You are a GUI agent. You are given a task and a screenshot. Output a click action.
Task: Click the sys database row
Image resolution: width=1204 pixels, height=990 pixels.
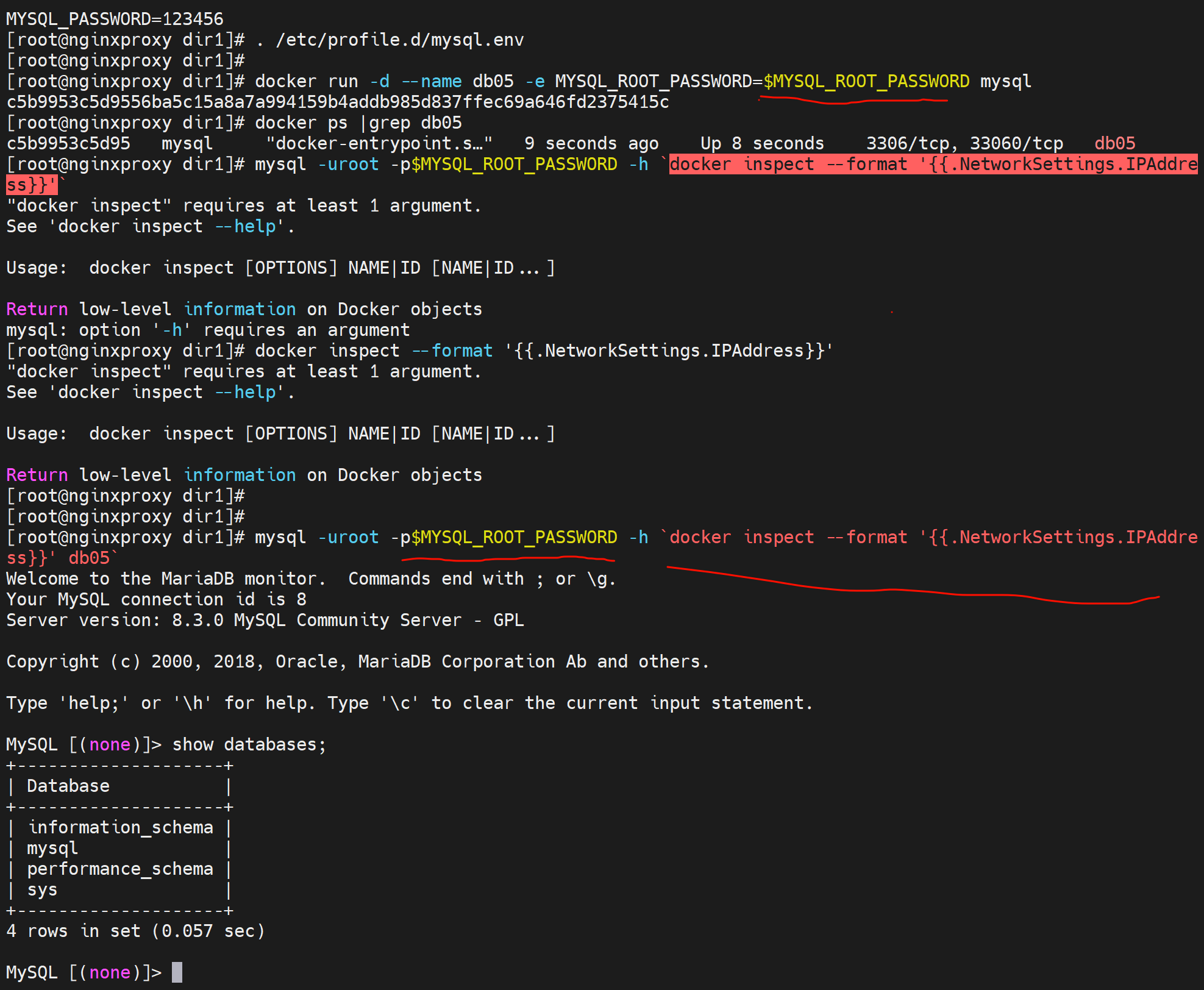point(42,889)
